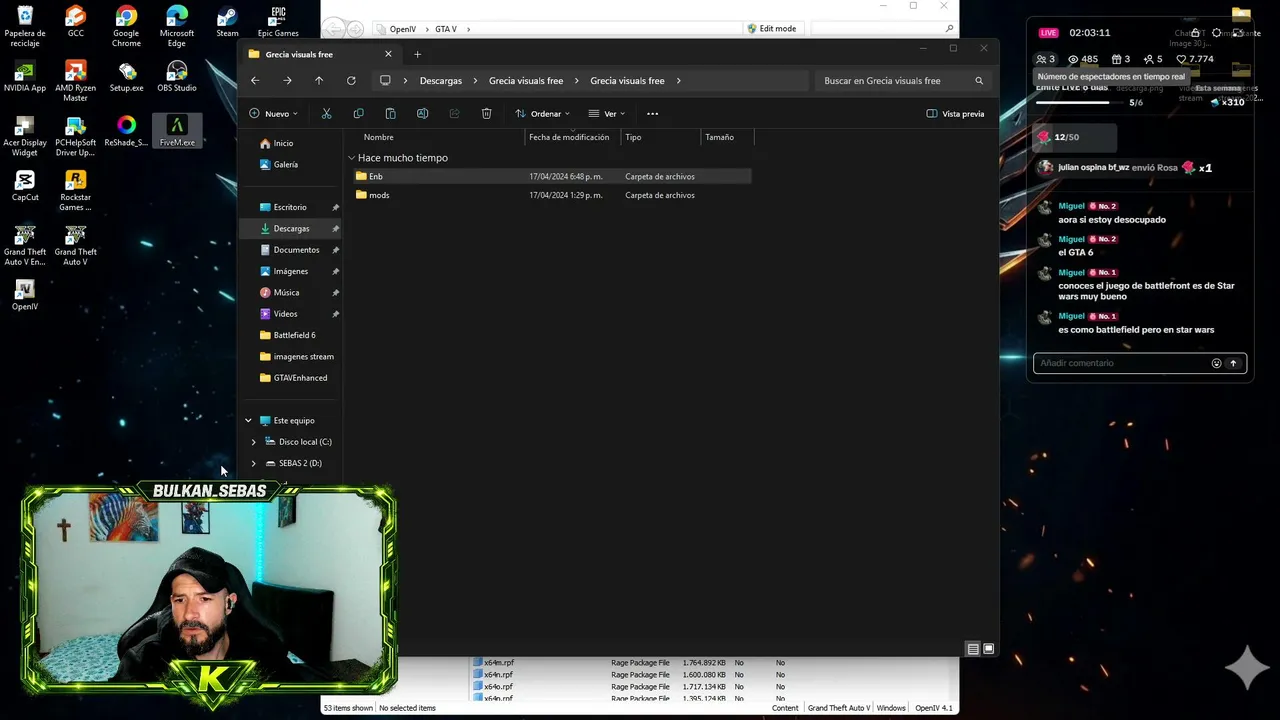Open the Ver view dropdown
Image resolution: width=1280 pixels, height=720 pixels.
tap(606, 114)
